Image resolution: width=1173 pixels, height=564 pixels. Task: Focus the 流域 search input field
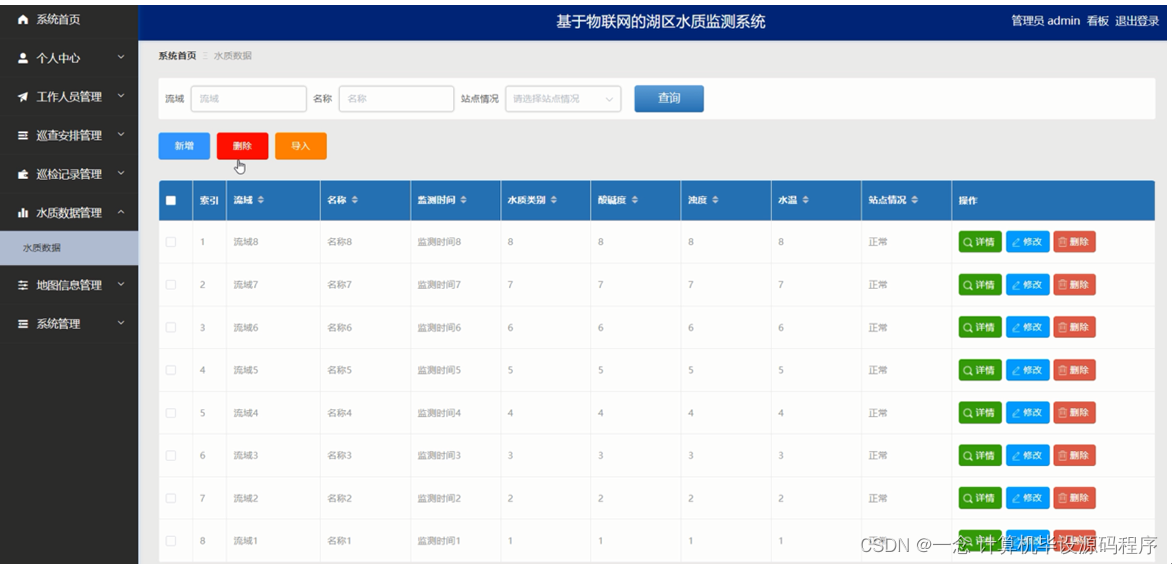coord(248,99)
